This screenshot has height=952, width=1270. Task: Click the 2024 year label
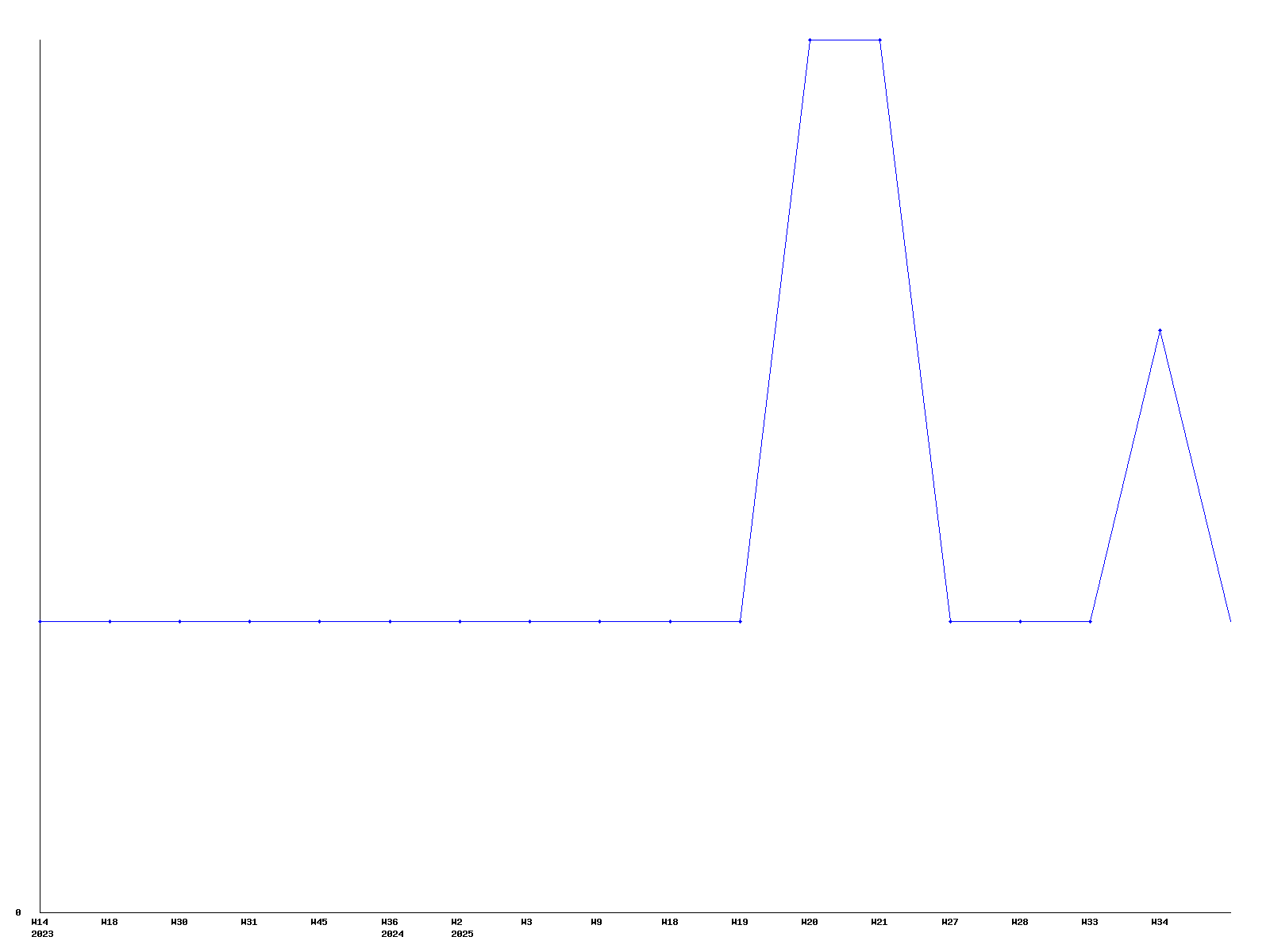[x=392, y=934]
